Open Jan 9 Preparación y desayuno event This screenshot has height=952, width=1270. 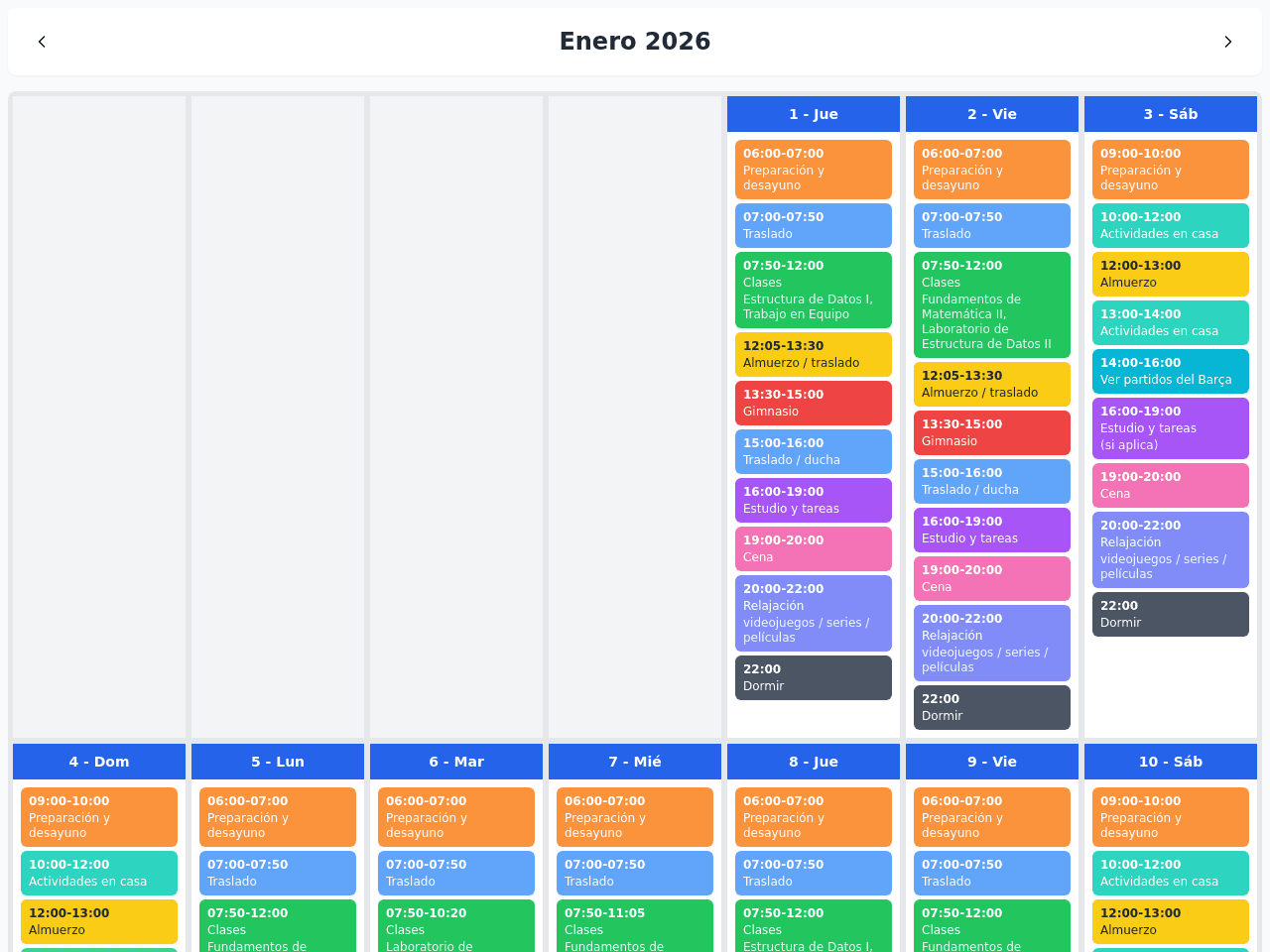(x=992, y=817)
